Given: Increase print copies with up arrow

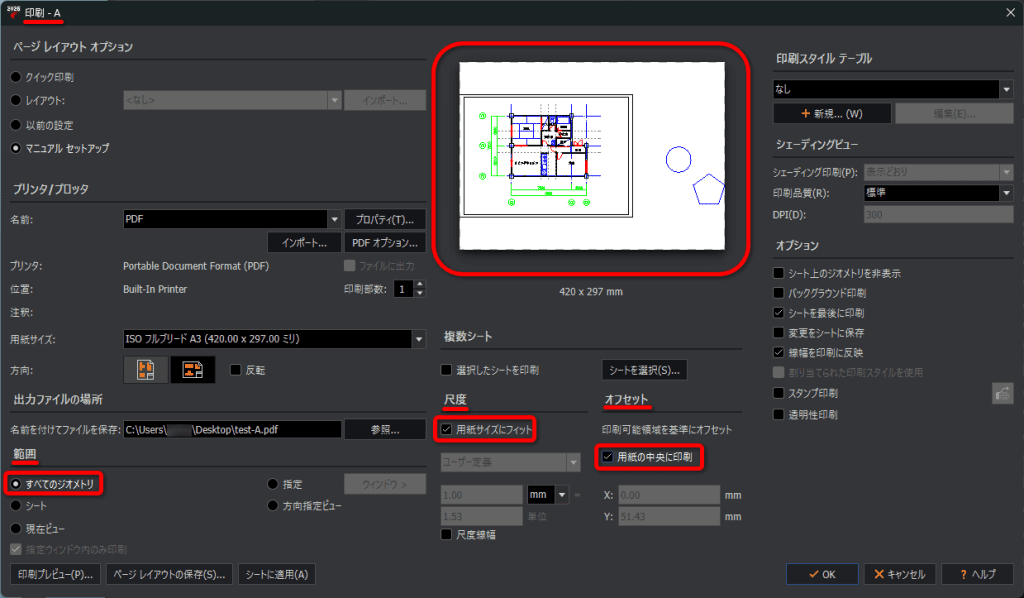Looking at the screenshot, I should pyautogui.click(x=420, y=285).
